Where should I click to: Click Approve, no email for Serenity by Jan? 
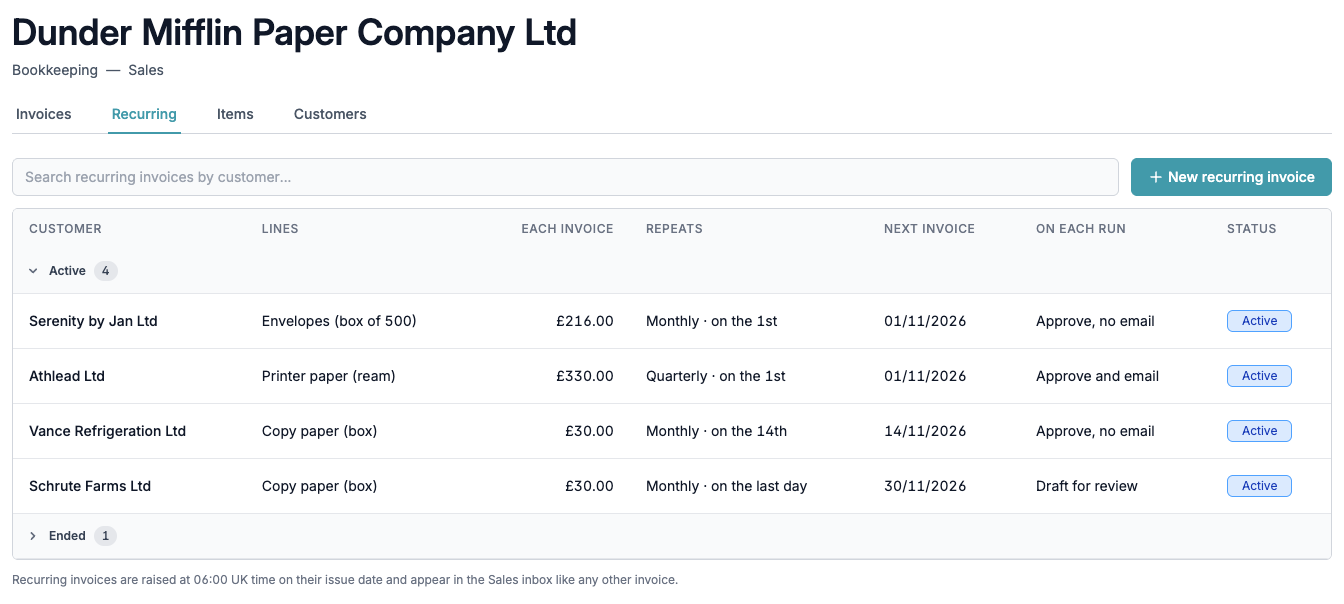click(x=1095, y=321)
